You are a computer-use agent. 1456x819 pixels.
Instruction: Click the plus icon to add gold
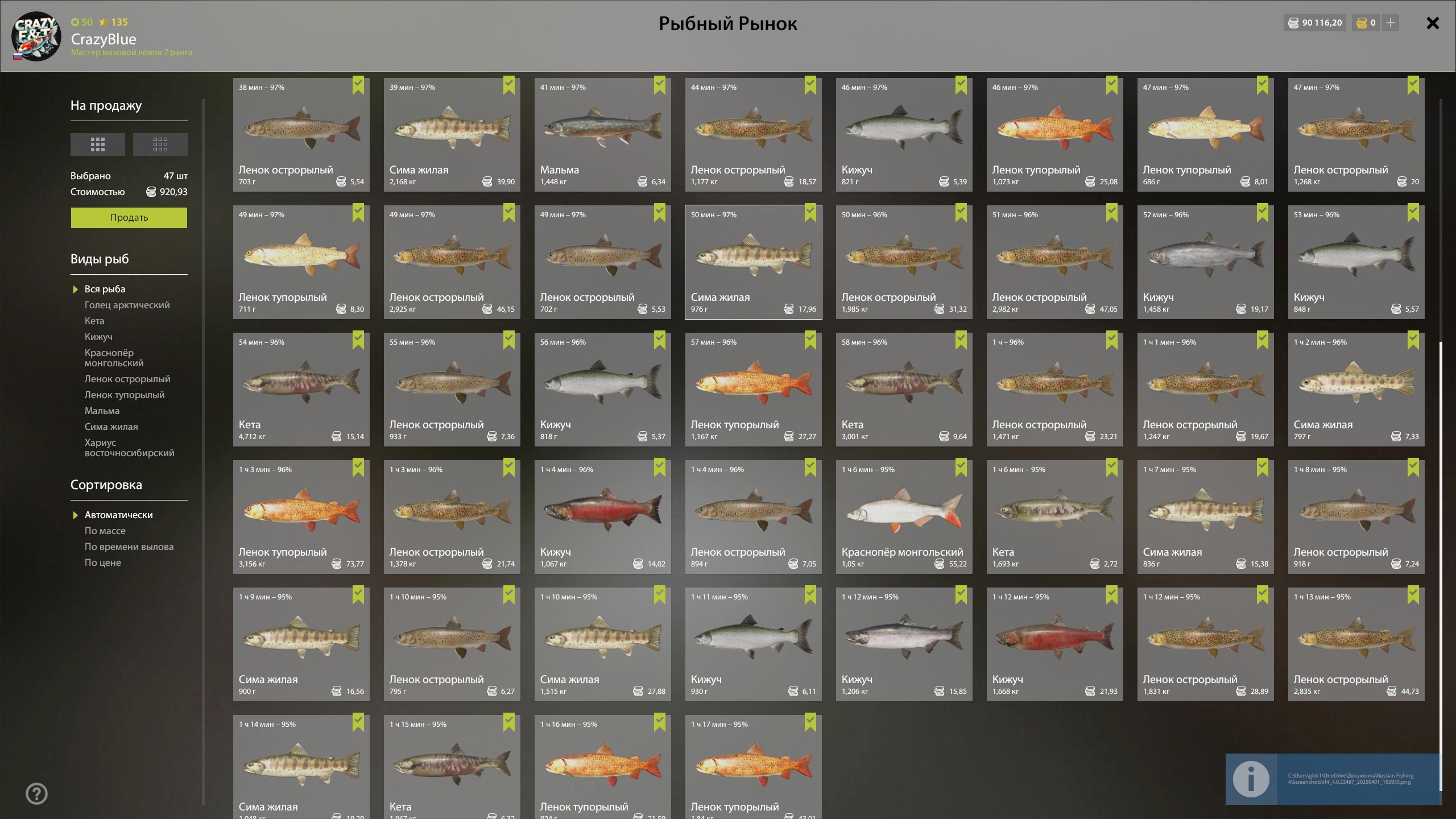(1391, 23)
